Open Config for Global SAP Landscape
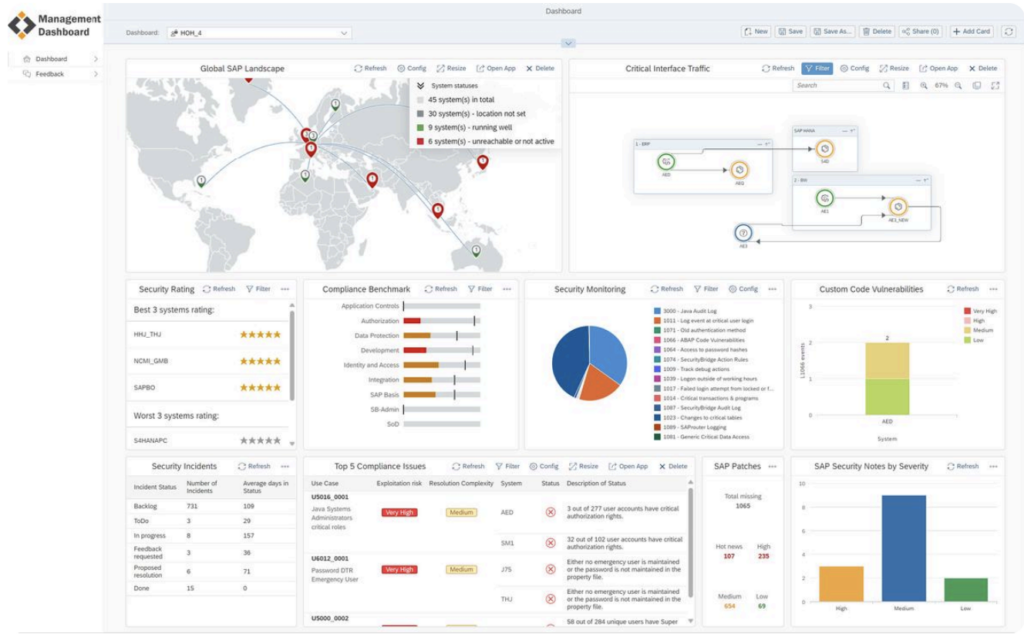The image size is (1024, 634). point(411,68)
